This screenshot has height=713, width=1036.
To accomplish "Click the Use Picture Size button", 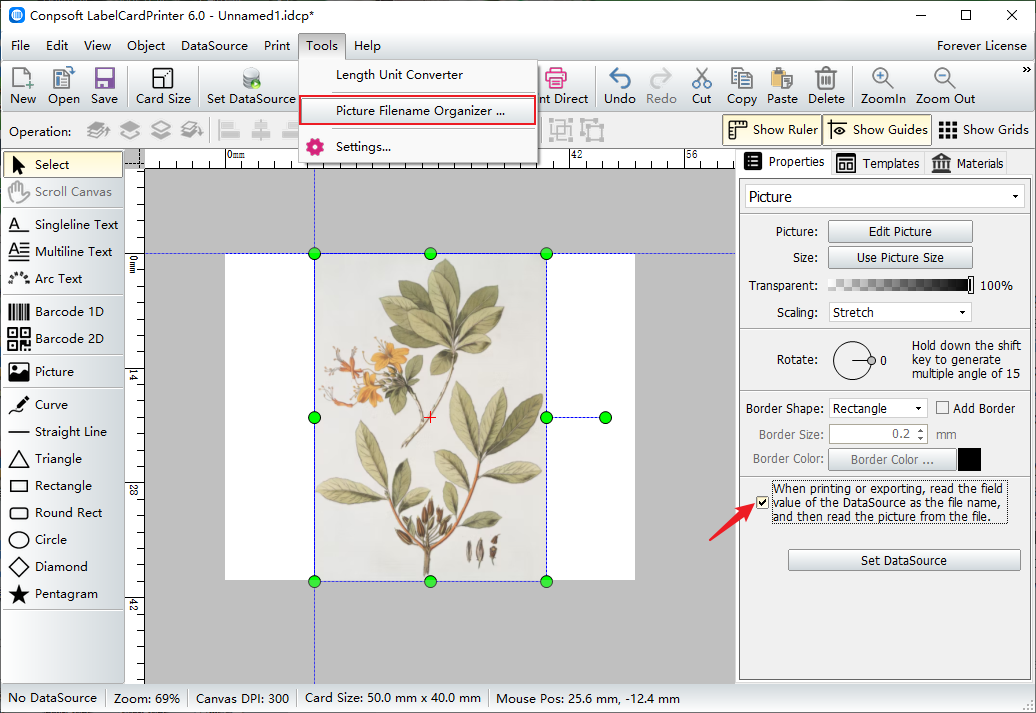I will tap(900, 258).
